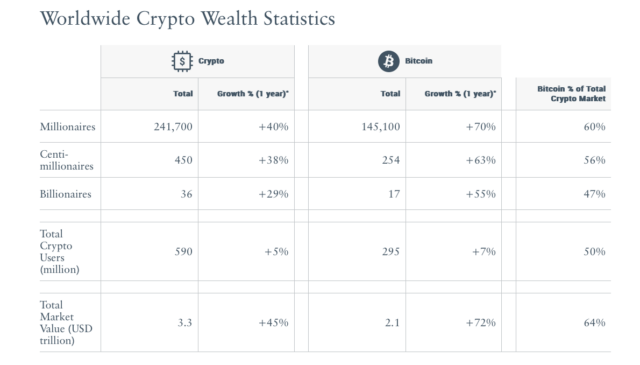Click the Crypto chip dollar icon
This screenshot has height=365, width=640.
click(x=182, y=61)
